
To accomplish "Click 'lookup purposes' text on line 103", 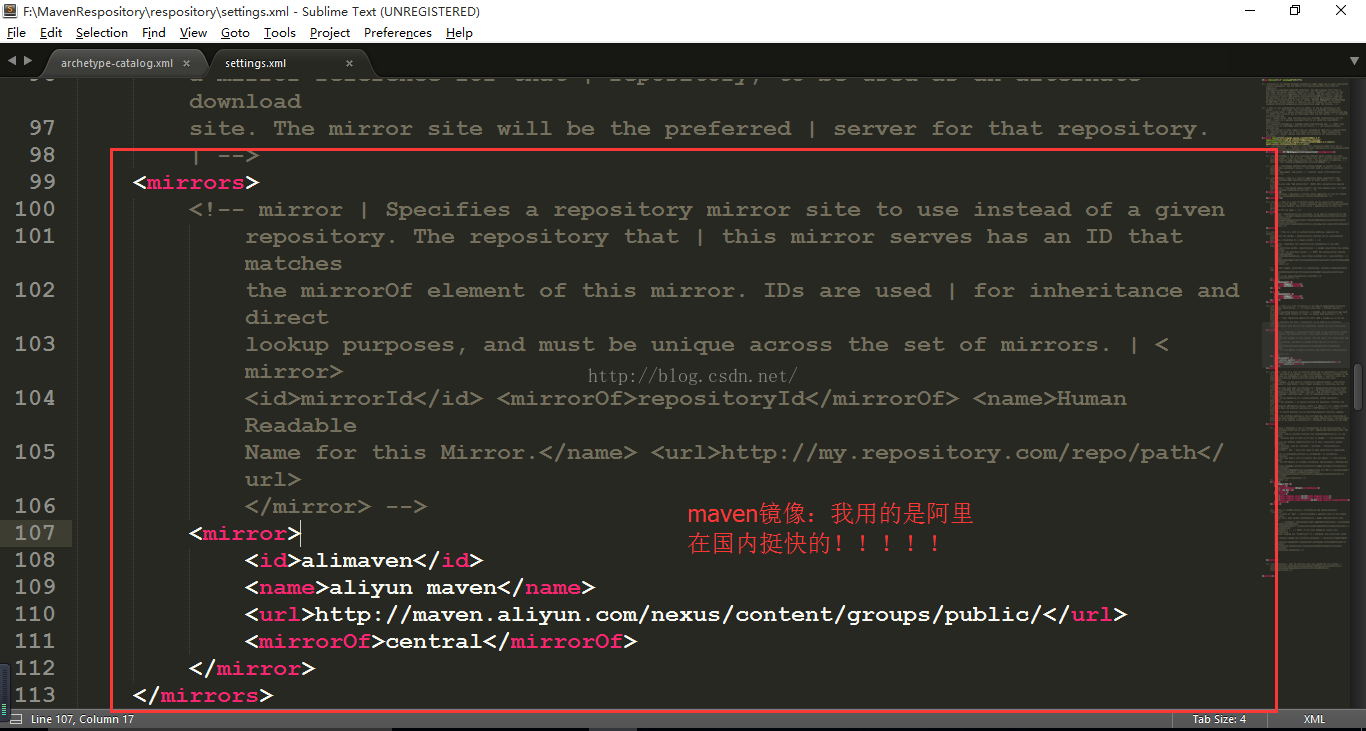I will tap(357, 344).
